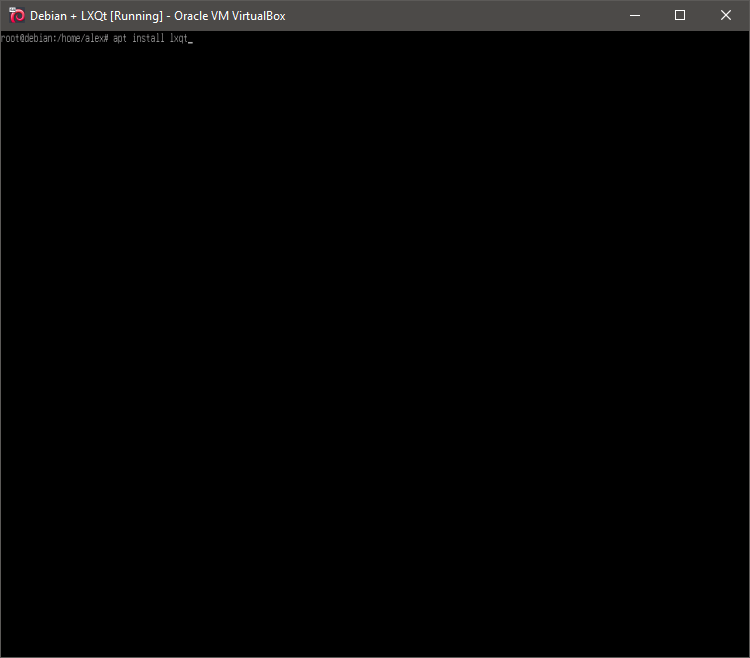The height and width of the screenshot is (658, 750).
Task: Minimize the VirtualBox VM window
Action: coord(635,15)
